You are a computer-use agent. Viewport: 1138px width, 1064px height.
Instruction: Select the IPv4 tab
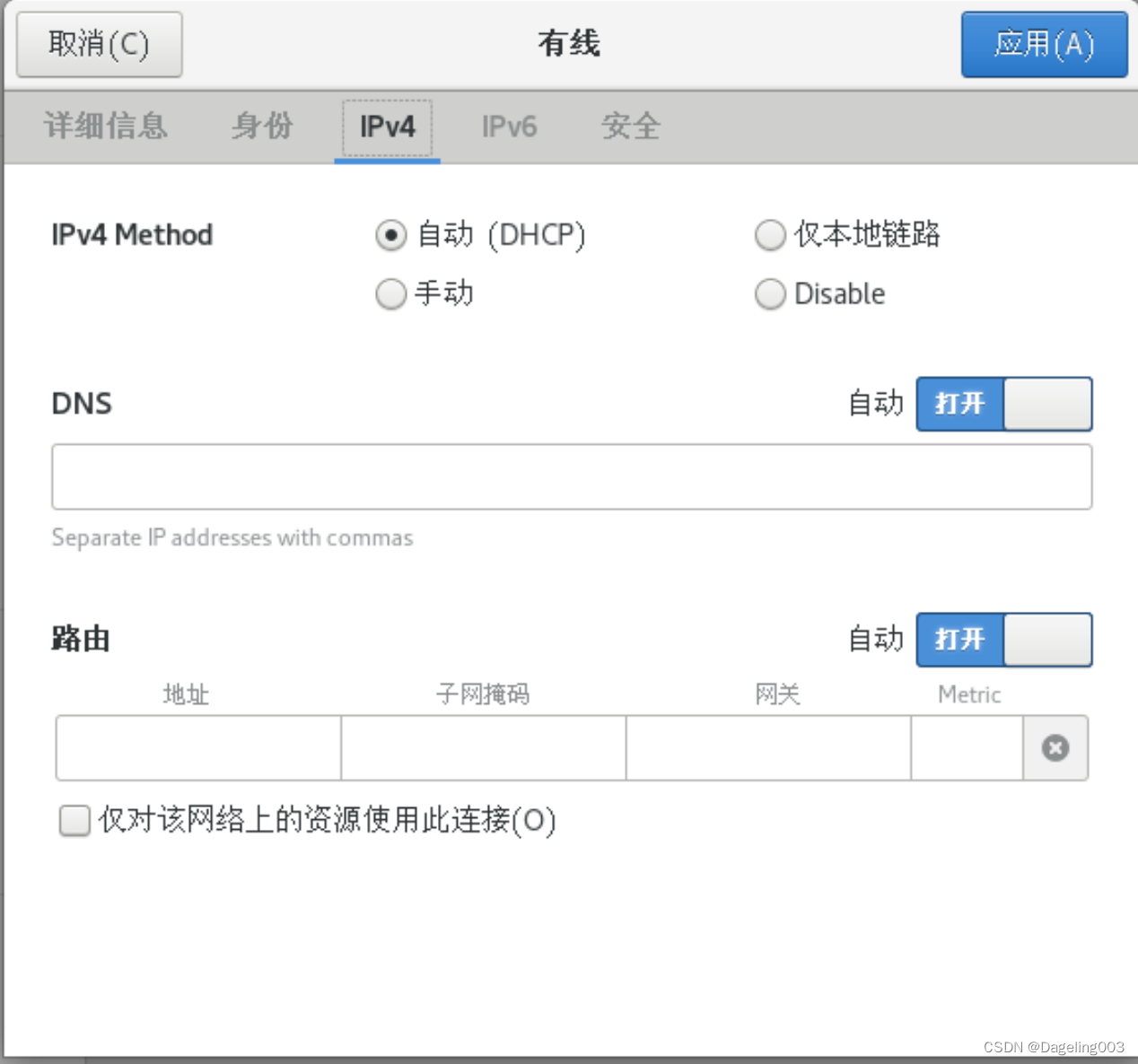pyautogui.click(x=388, y=127)
